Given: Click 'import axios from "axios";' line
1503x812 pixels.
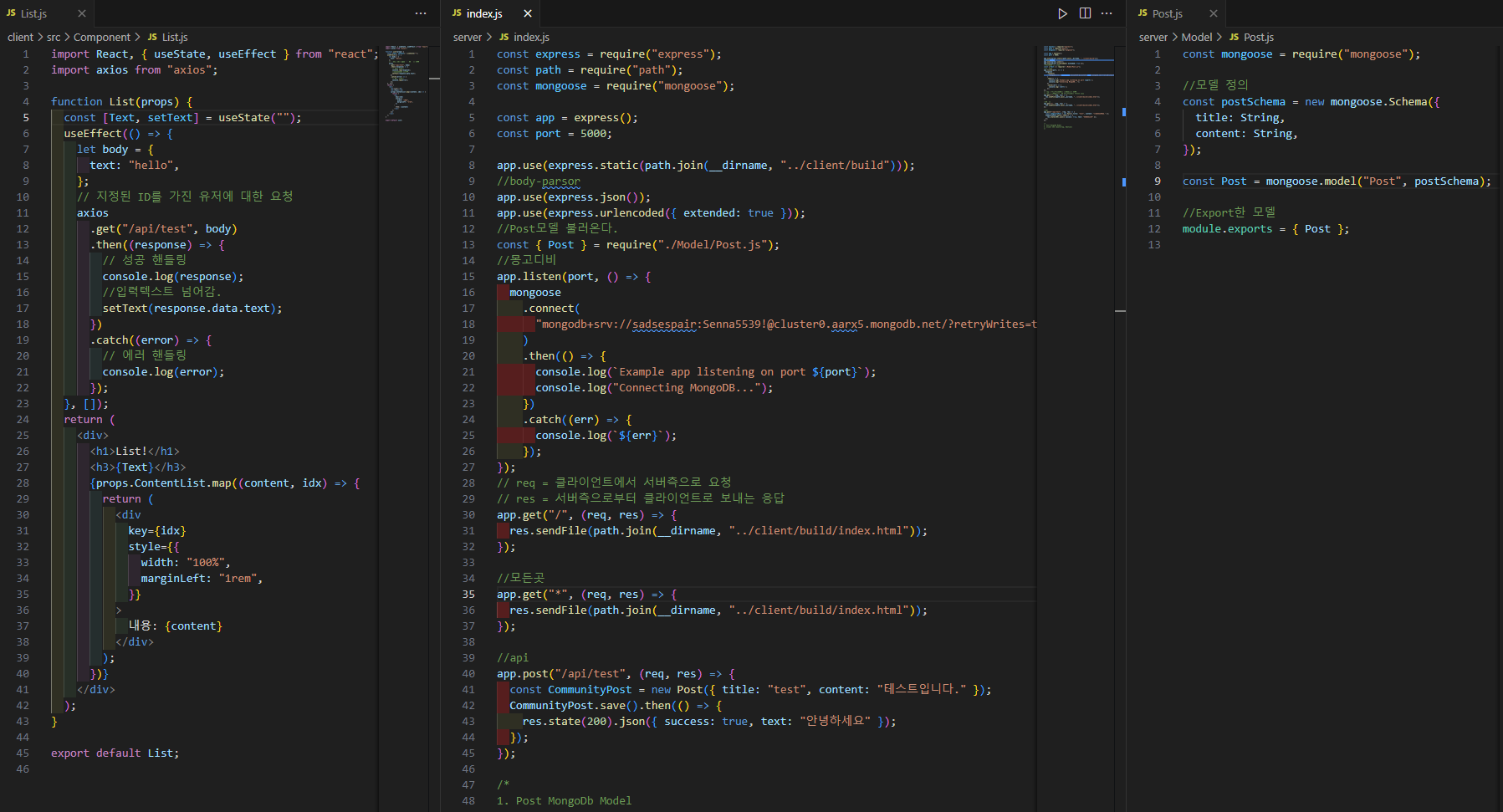Looking at the screenshot, I should coord(135,70).
